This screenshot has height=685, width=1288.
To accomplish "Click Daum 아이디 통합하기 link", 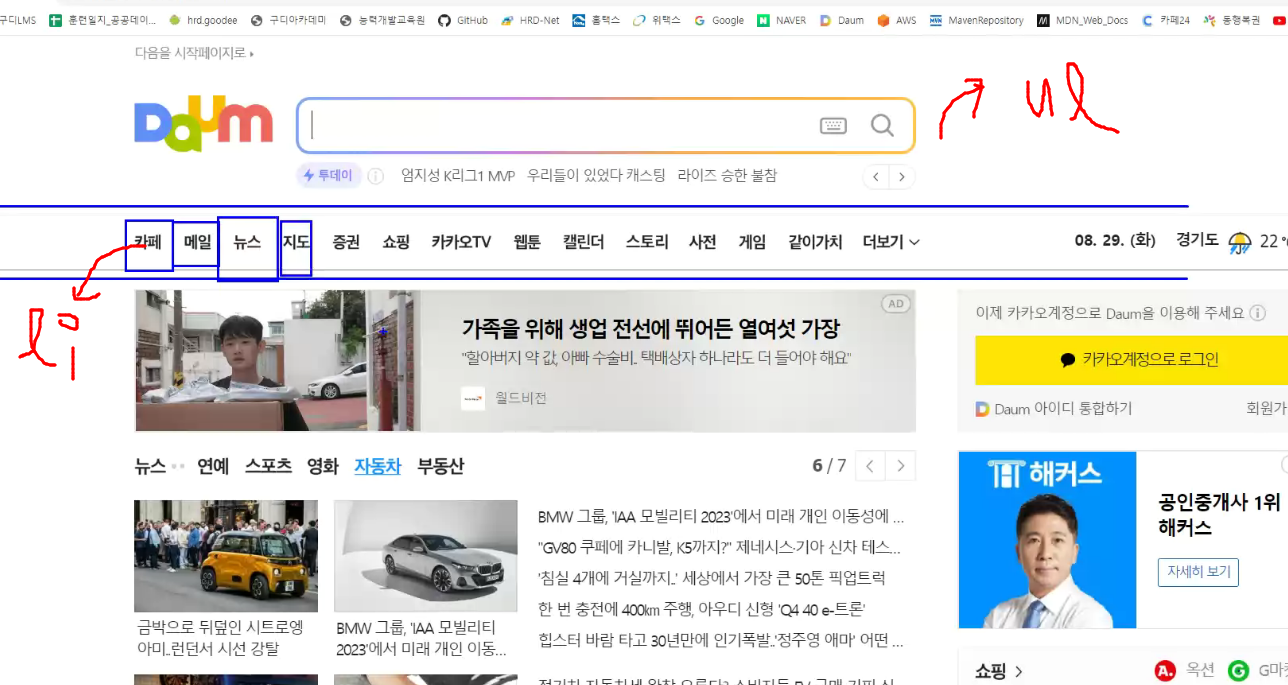I will pyautogui.click(x=1054, y=409).
